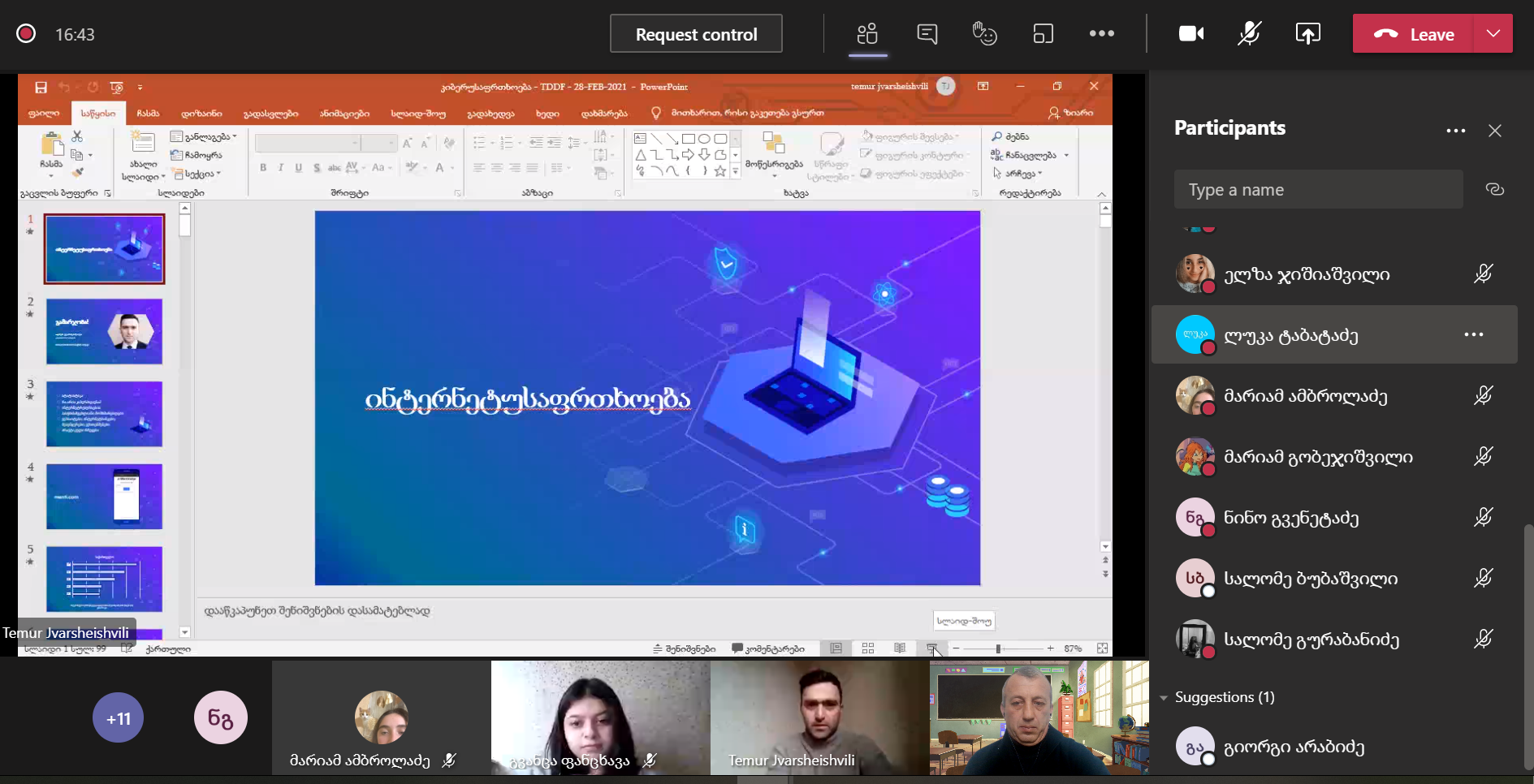This screenshot has width=1534, height=784.
Task: Click suggested participant გიორგი არაბიძე
Action: click(1293, 747)
